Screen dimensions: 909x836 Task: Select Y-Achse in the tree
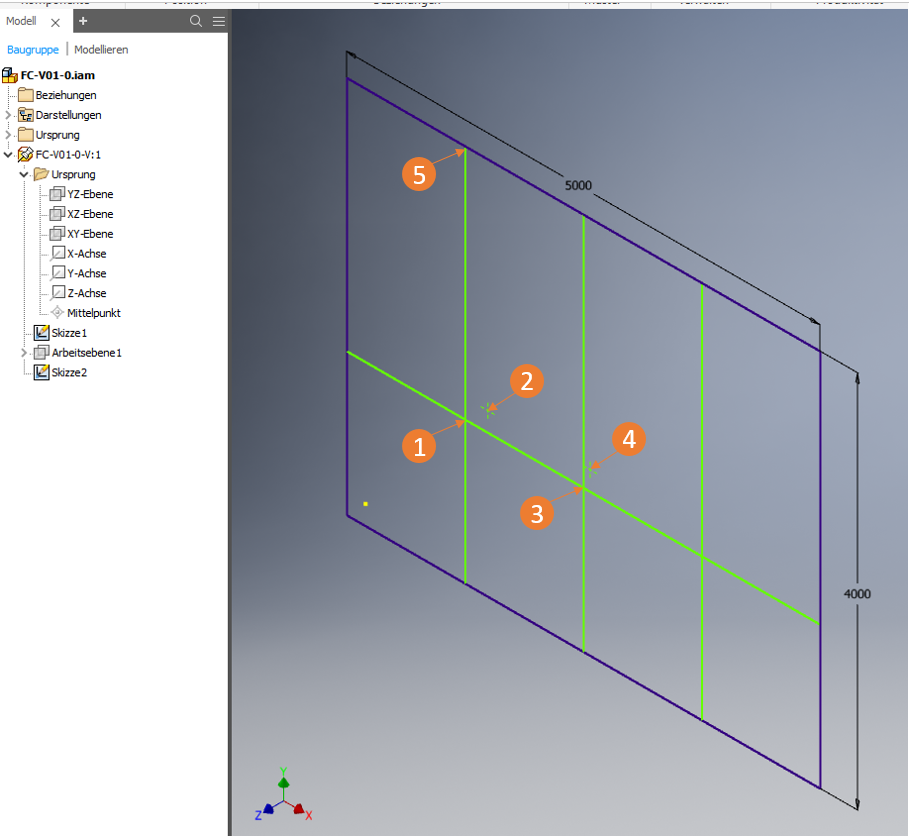pyautogui.click(x=86, y=273)
